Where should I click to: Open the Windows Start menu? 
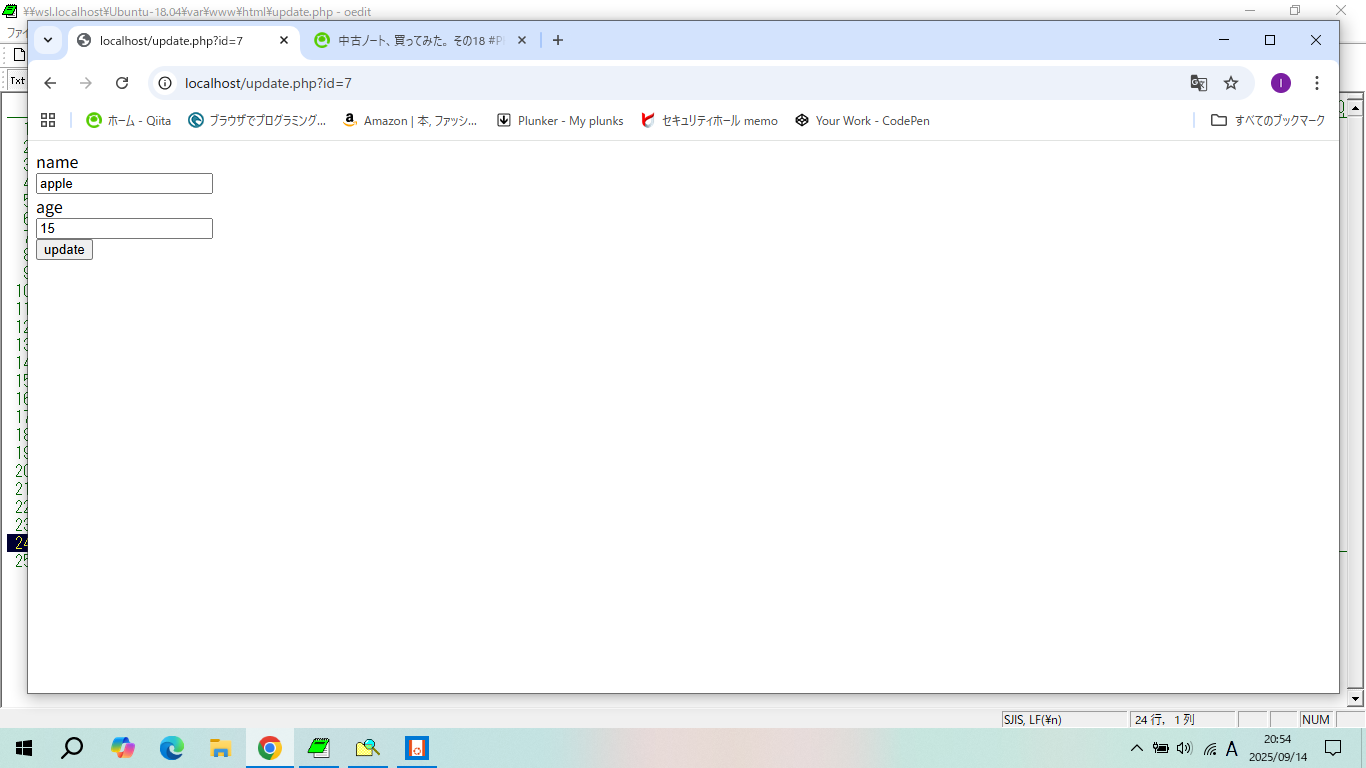pyautogui.click(x=24, y=748)
